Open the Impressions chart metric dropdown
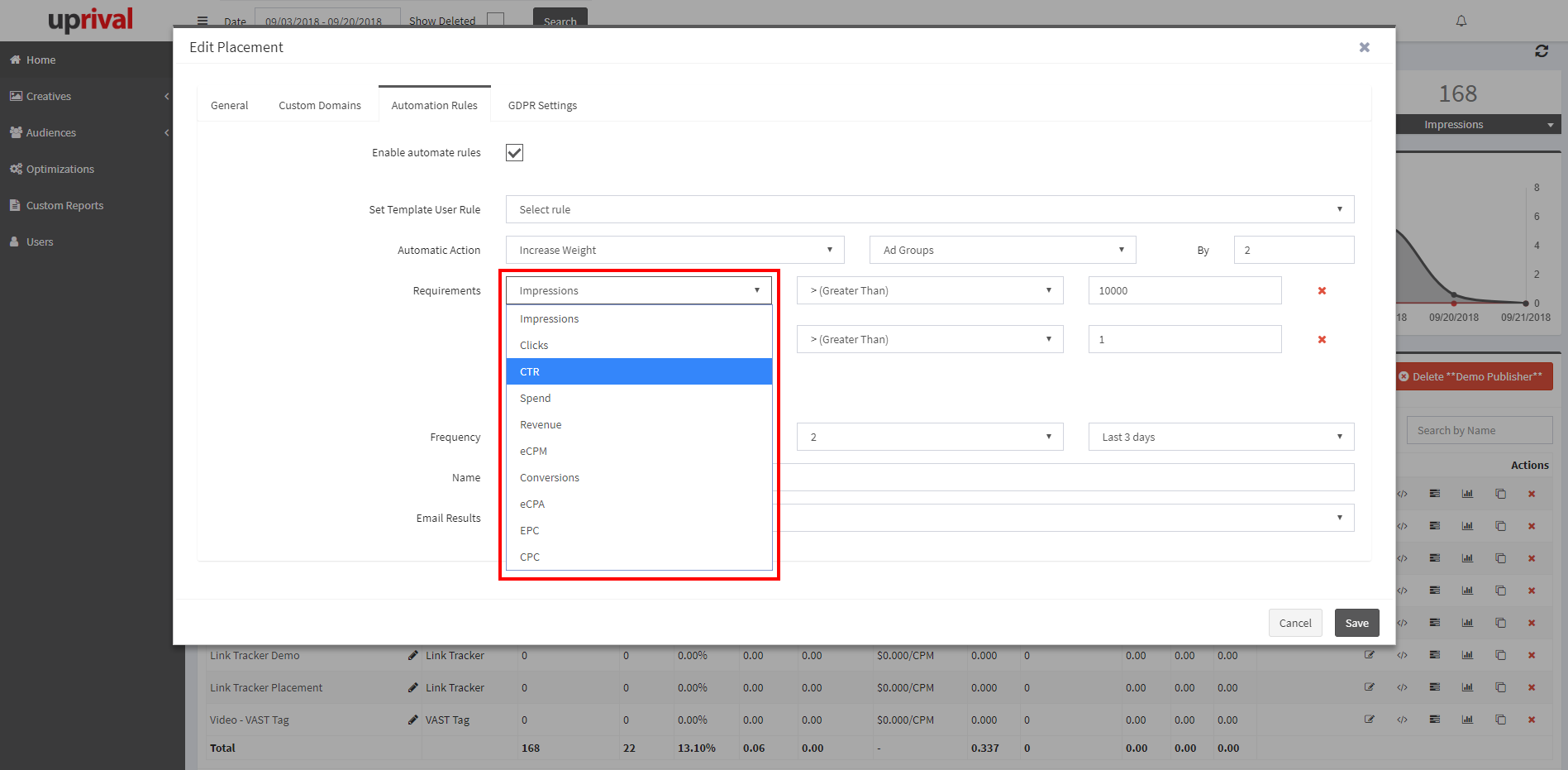 pos(1478,125)
